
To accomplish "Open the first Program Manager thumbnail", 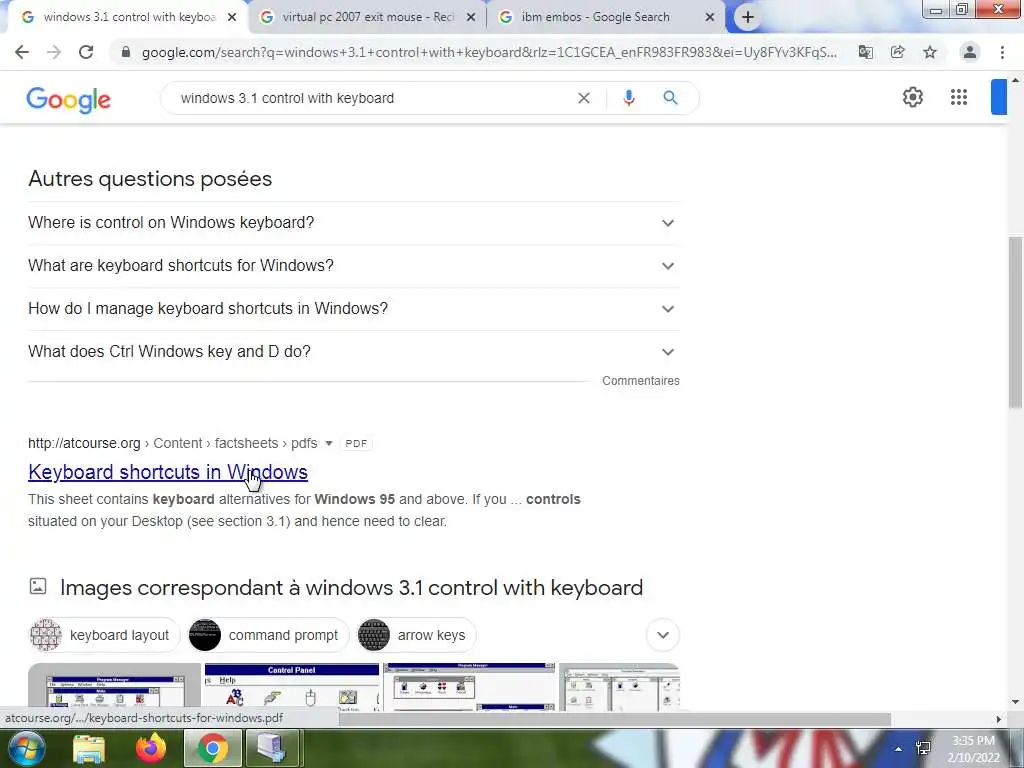I will click(114, 687).
